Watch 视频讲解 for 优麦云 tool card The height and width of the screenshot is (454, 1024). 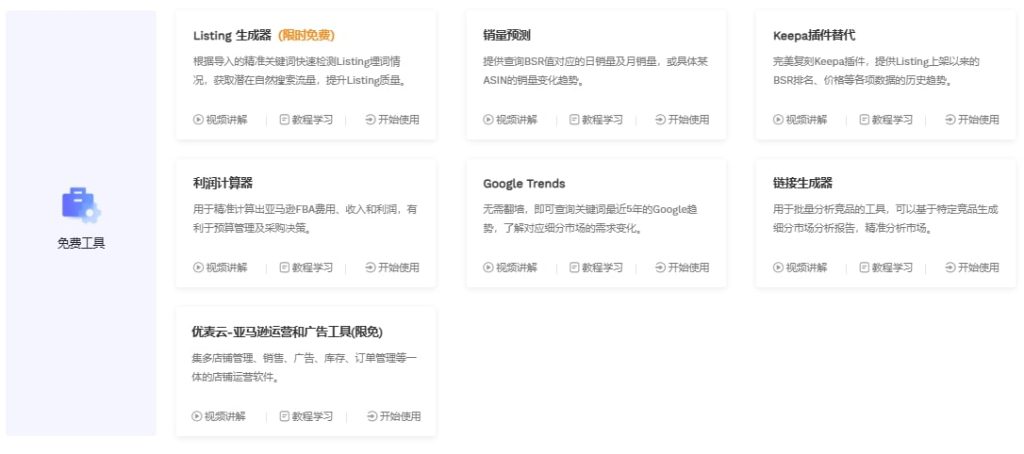[219, 416]
